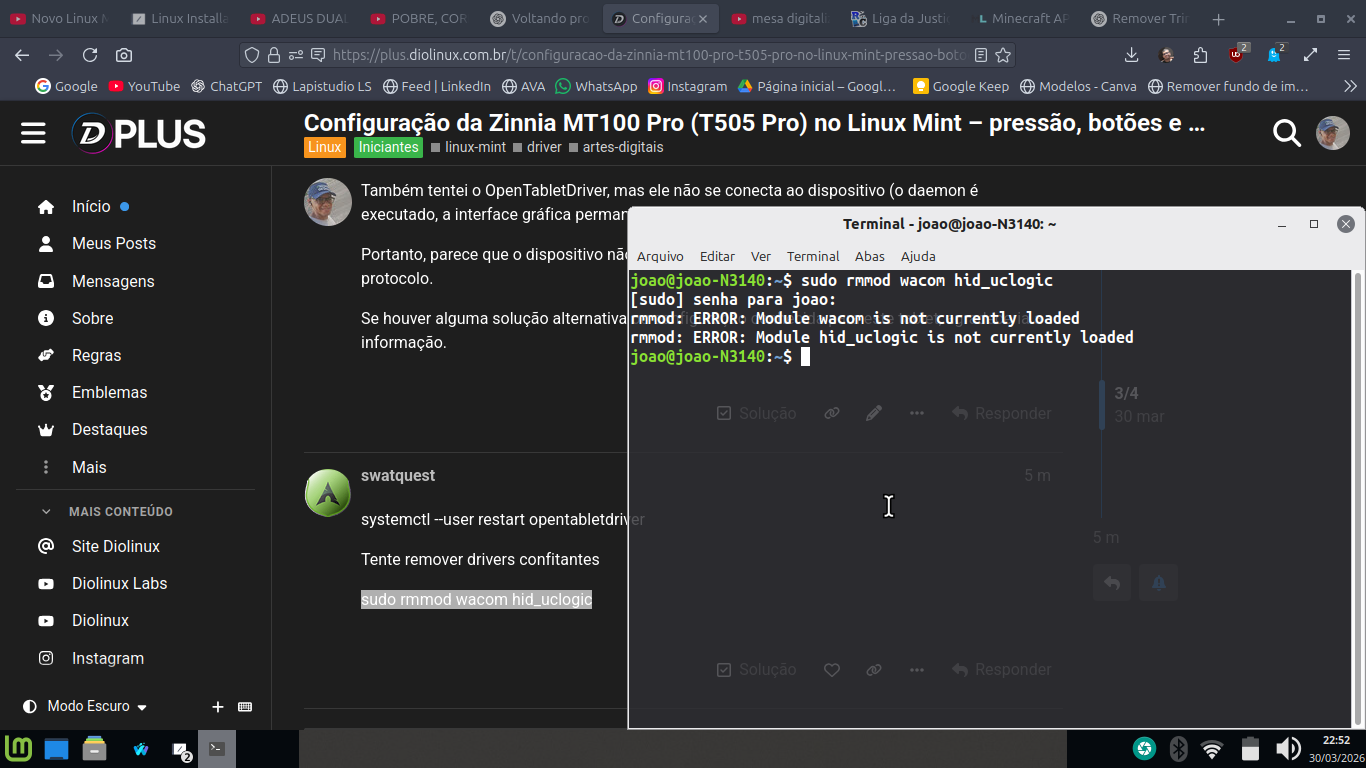Open the Meus Posts sidebar link
1366x768 pixels.
(x=113, y=244)
